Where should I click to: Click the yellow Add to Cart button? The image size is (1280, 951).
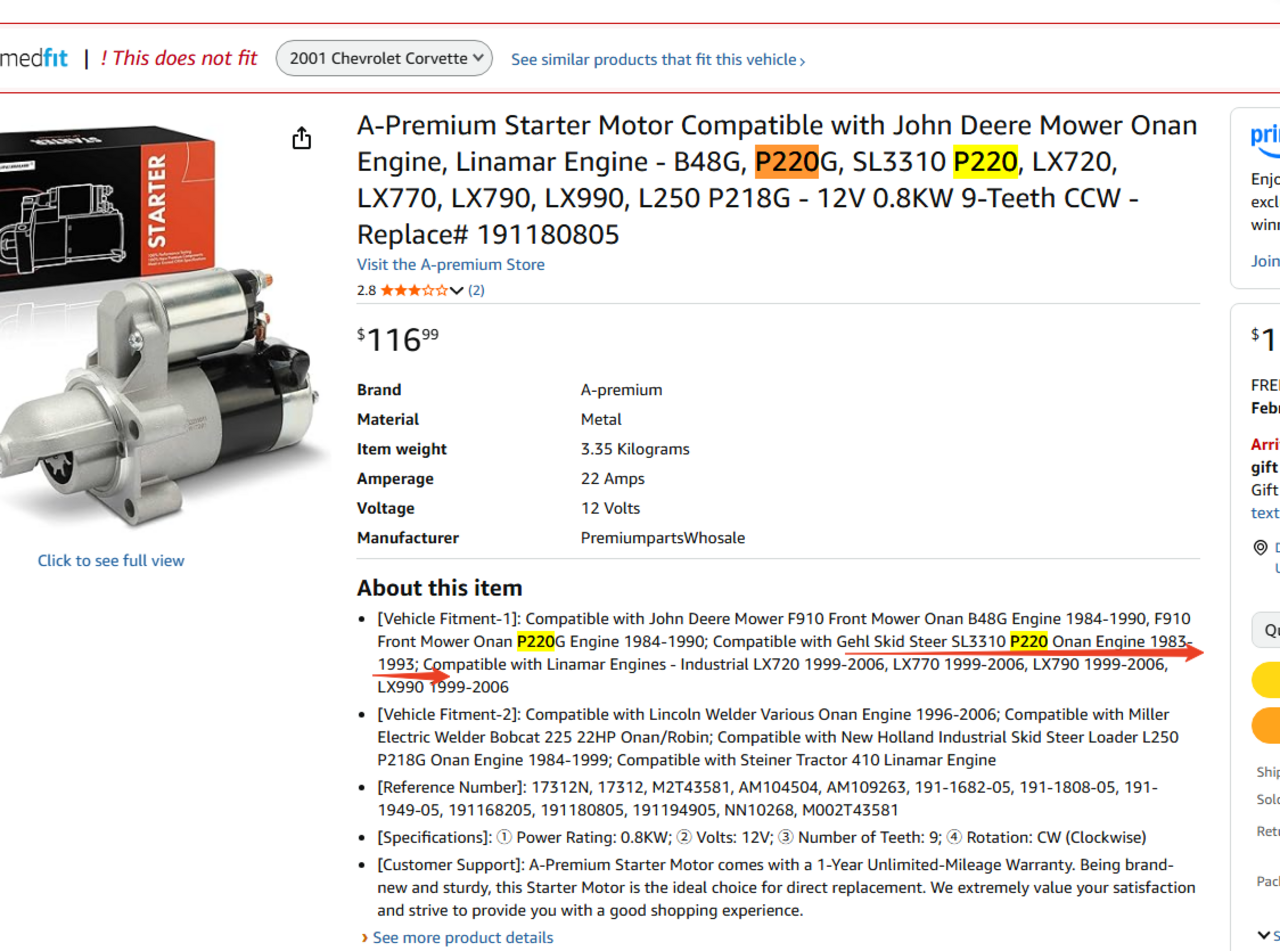click(1266, 679)
